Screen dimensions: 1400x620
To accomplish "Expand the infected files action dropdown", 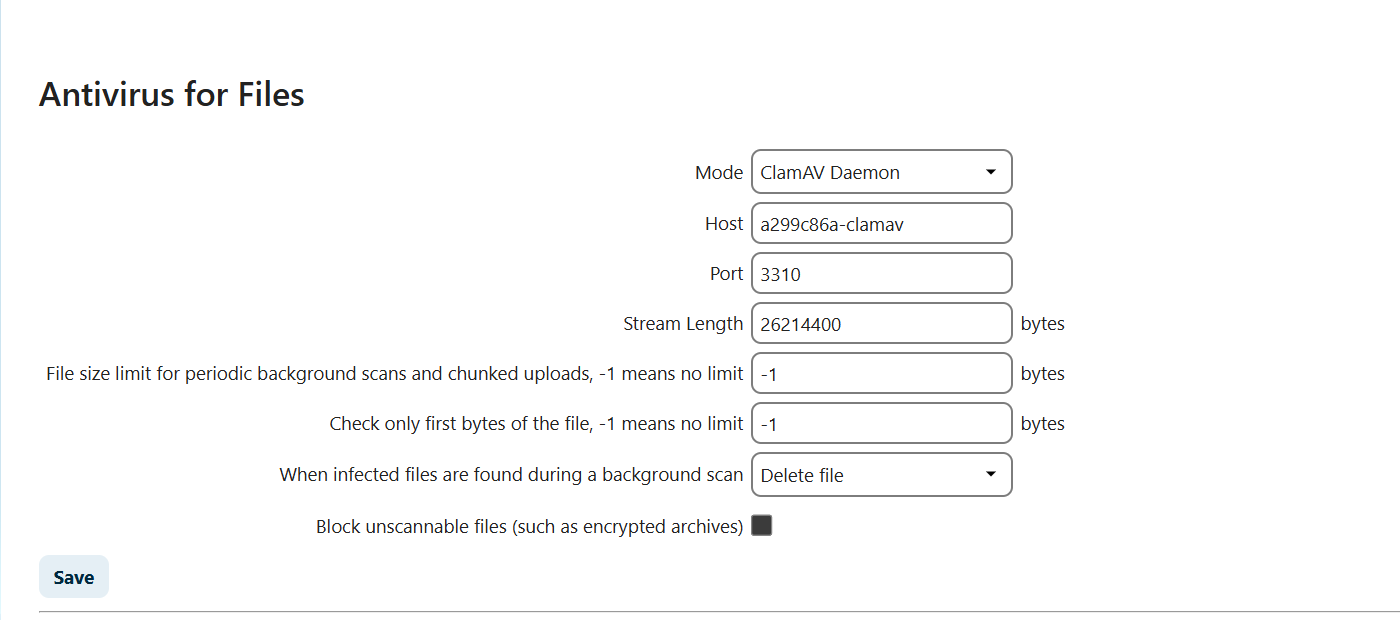I will (x=881, y=475).
